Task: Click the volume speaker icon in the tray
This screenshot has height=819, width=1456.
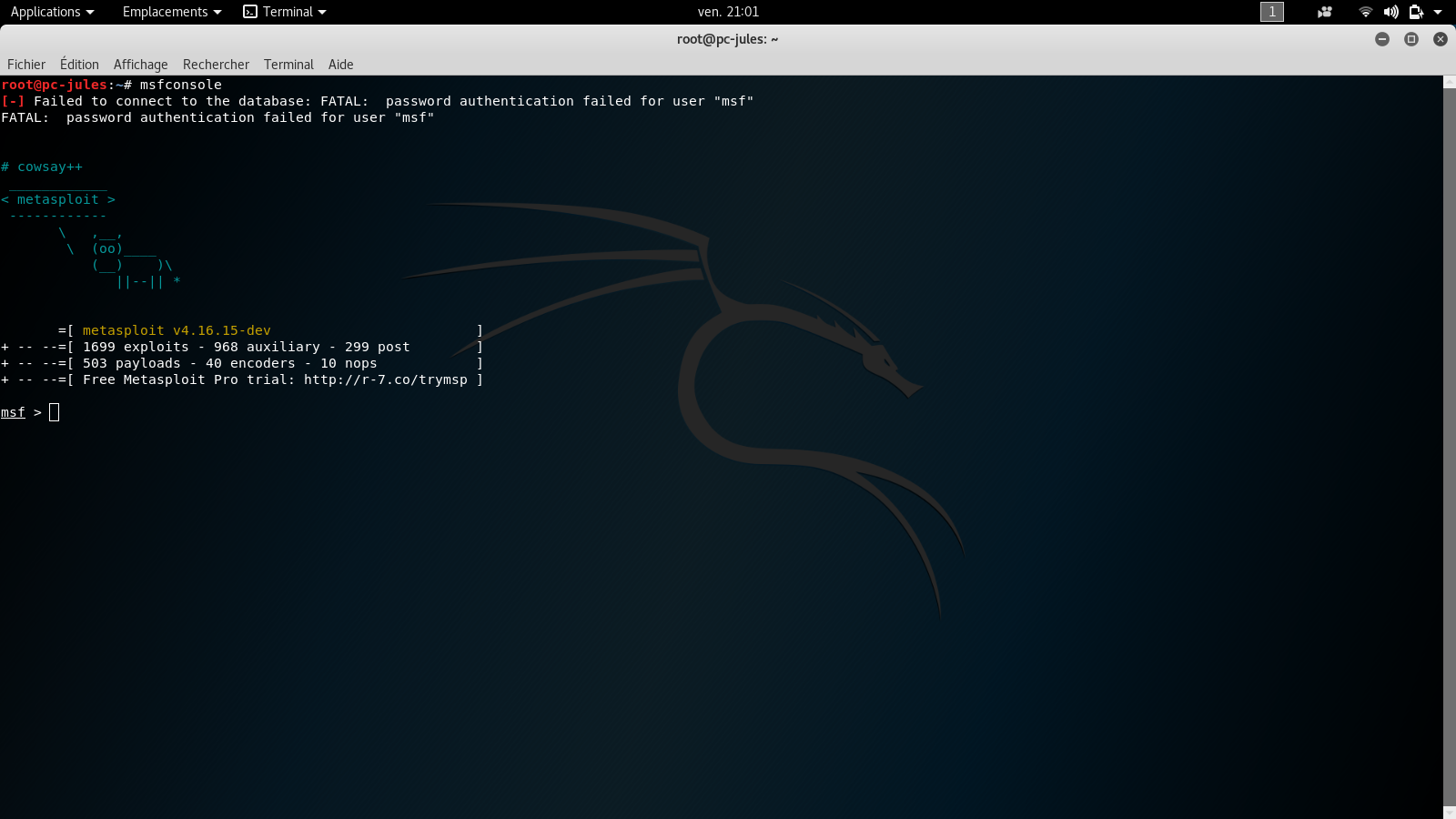Action: (x=1390, y=12)
